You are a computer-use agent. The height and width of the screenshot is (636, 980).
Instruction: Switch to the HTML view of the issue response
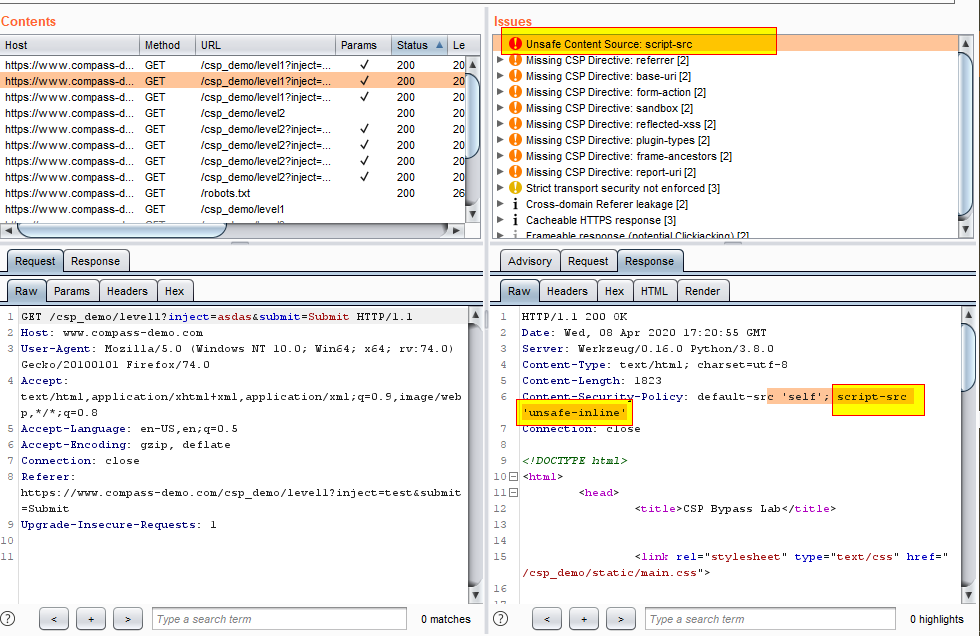click(654, 291)
